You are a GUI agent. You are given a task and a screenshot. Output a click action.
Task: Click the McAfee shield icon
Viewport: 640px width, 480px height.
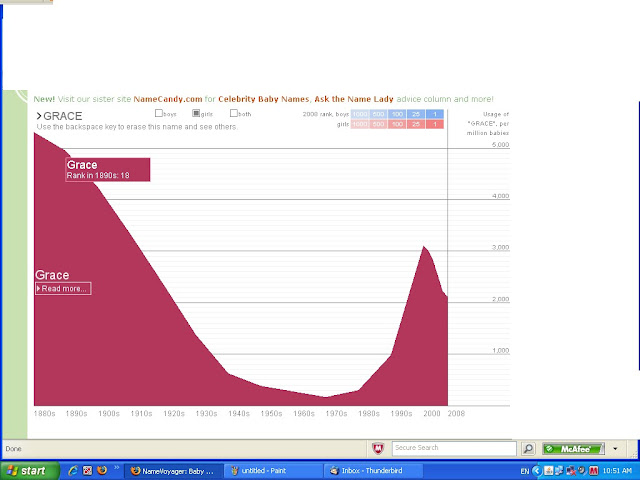coord(378,449)
